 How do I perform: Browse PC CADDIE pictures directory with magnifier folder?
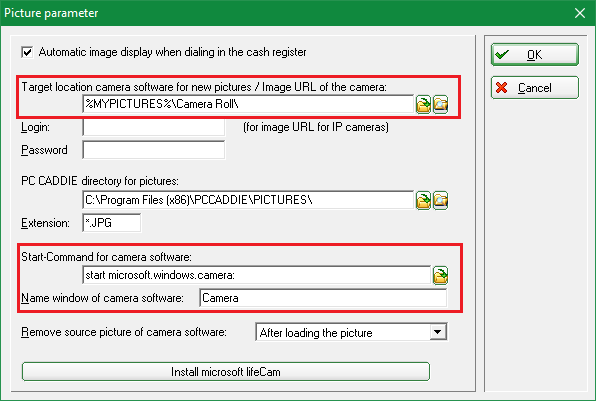click(440, 200)
